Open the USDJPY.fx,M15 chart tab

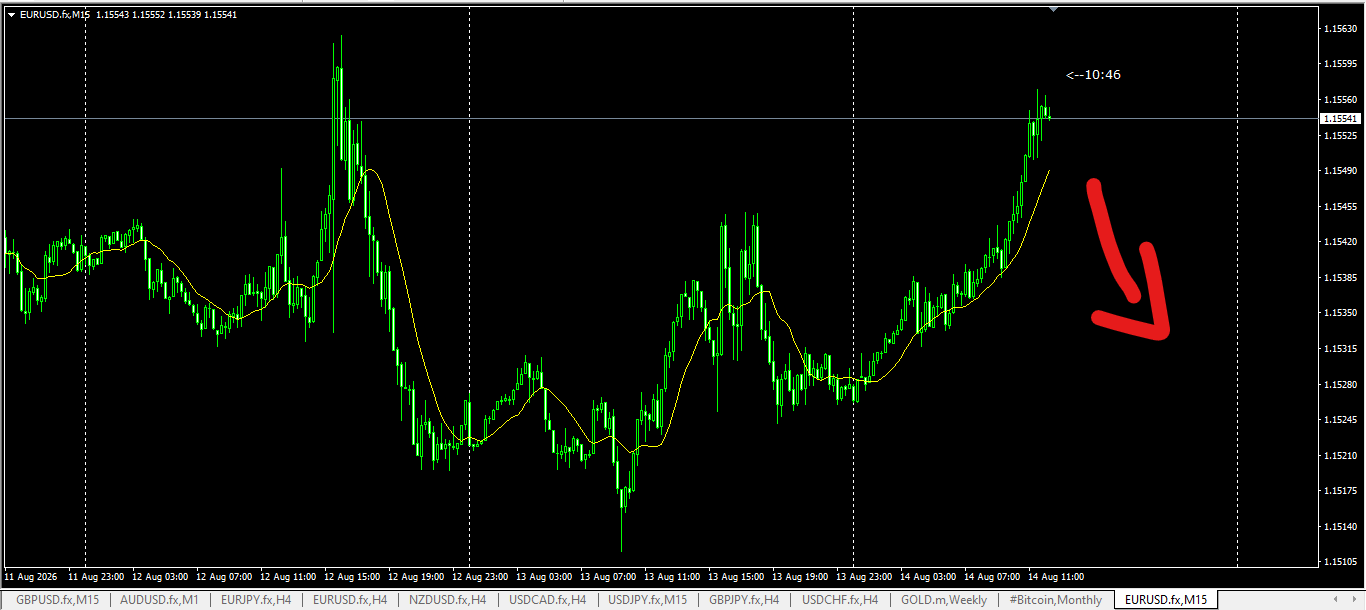tap(647, 600)
